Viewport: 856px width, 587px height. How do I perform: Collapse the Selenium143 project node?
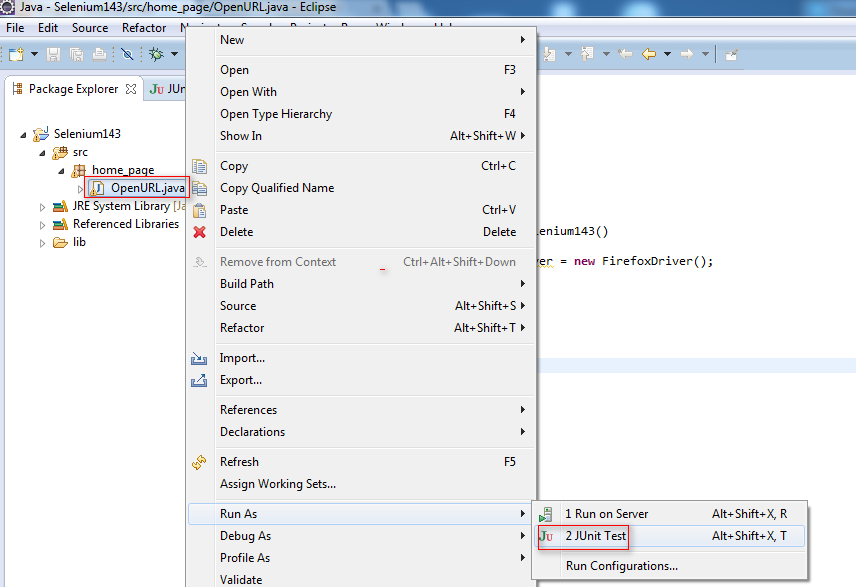23,134
